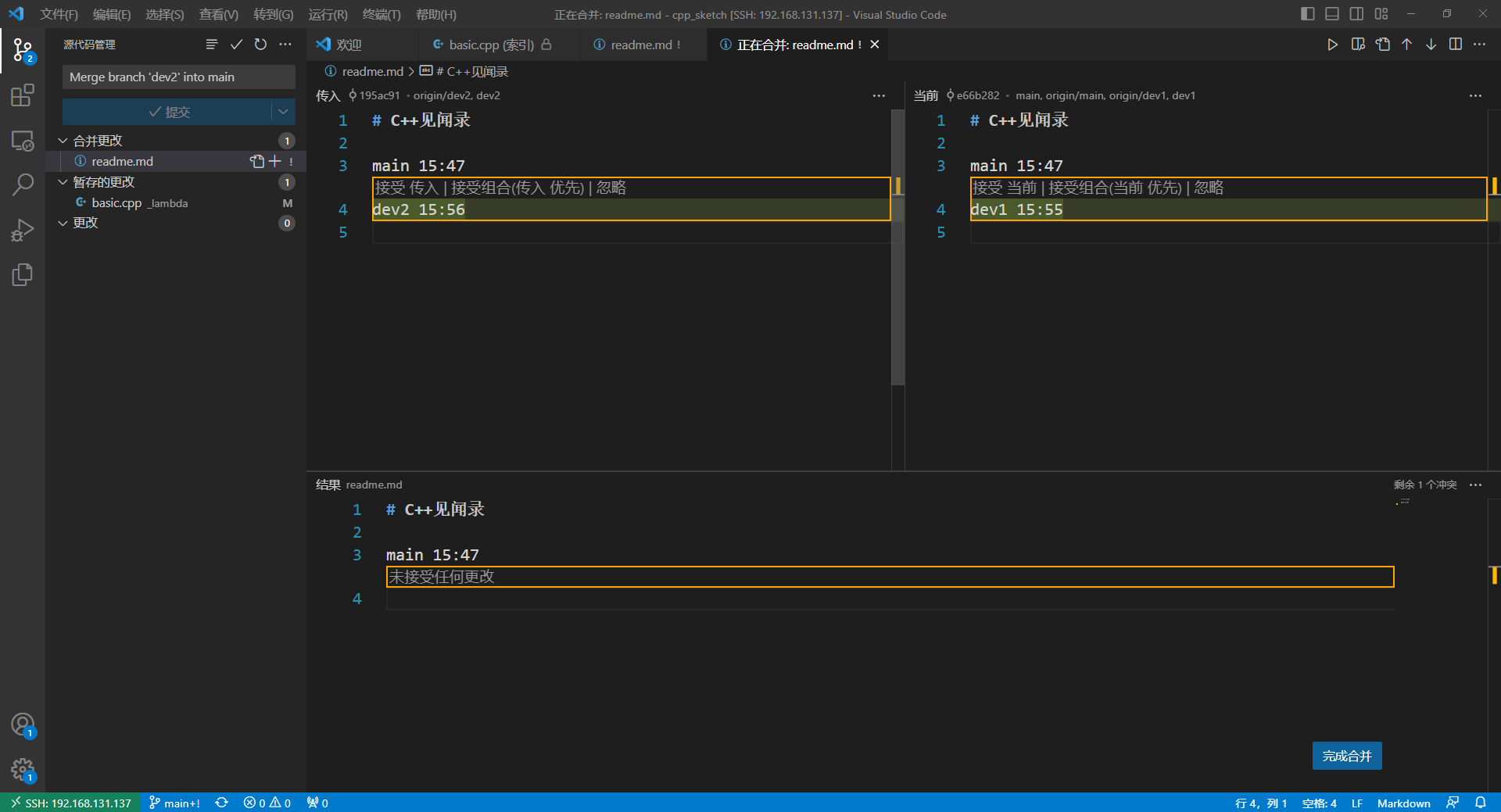The height and width of the screenshot is (812, 1501).
Task: Open Manage settings gear
Action: [x=23, y=770]
